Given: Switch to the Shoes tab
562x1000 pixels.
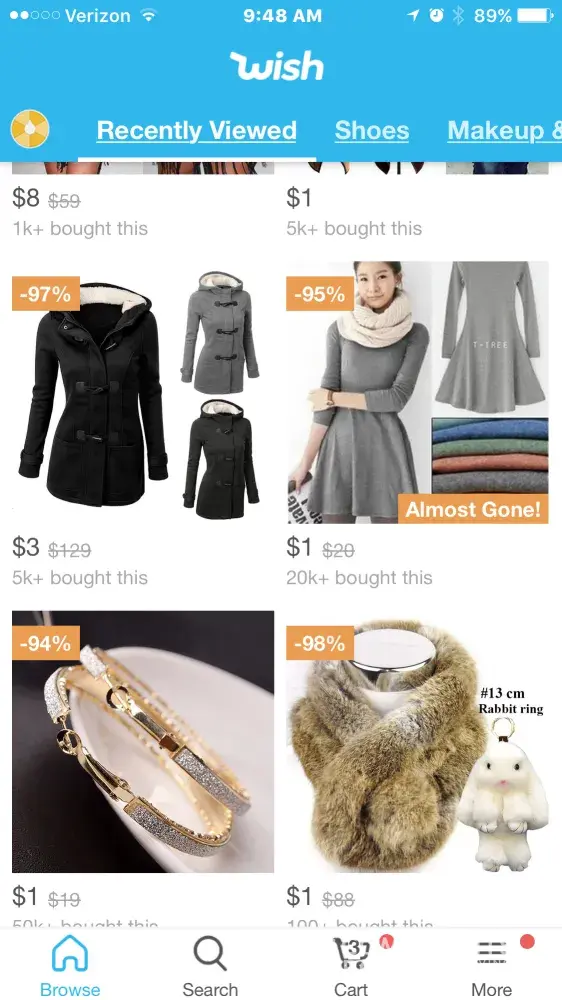Looking at the screenshot, I should (372, 131).
